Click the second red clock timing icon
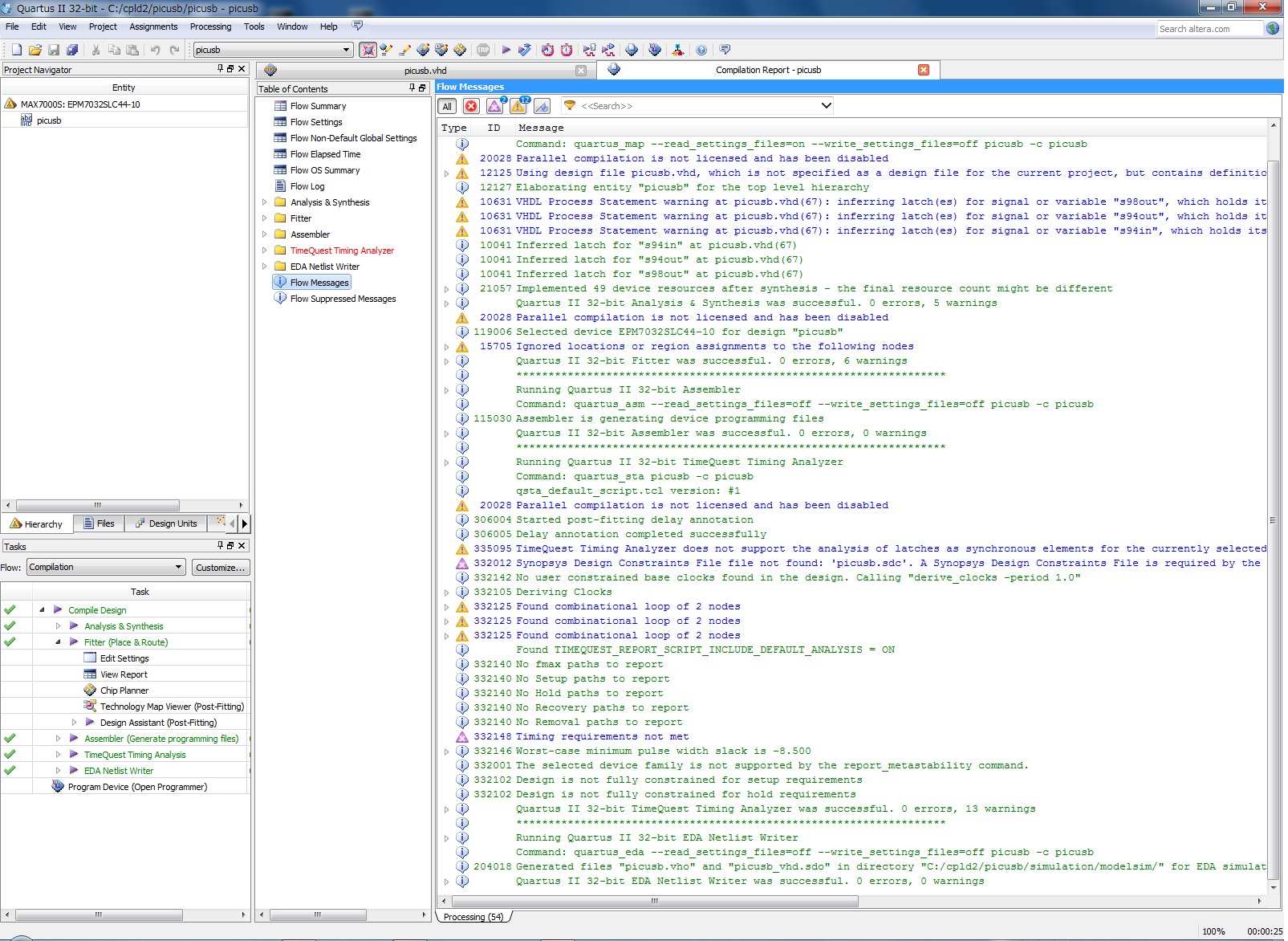 coord(567,50)
